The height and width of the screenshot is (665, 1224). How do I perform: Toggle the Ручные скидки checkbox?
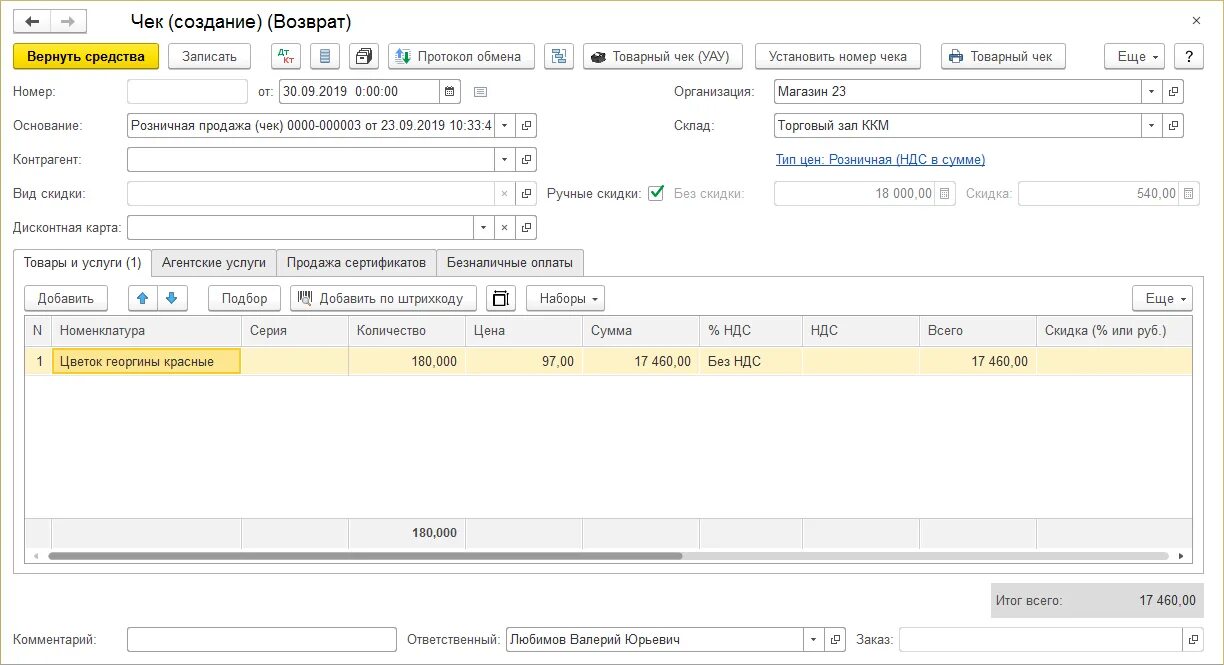[656, 193]
